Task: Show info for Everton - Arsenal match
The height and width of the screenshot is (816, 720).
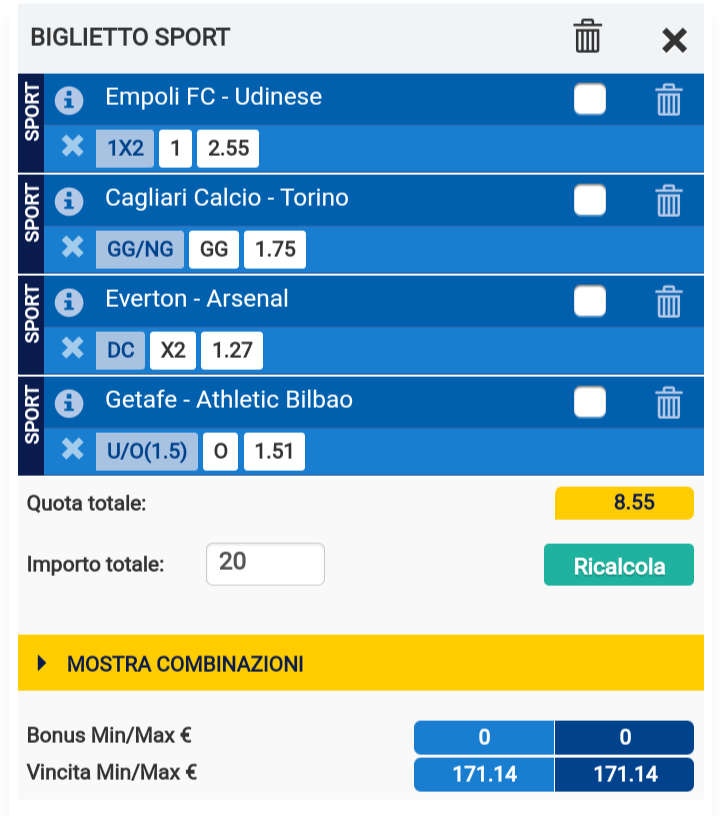Action: [69, 302]
